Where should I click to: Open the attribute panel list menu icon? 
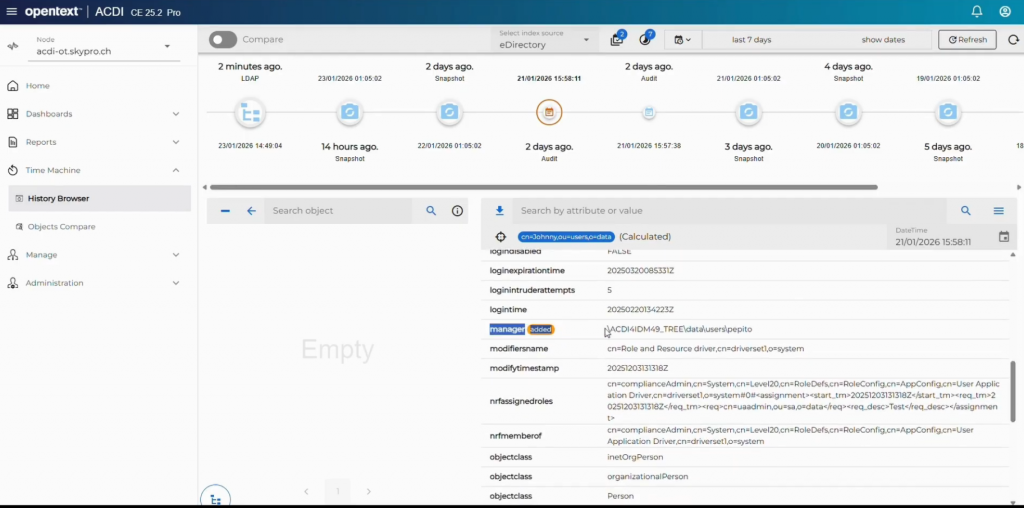click(999, 210)
